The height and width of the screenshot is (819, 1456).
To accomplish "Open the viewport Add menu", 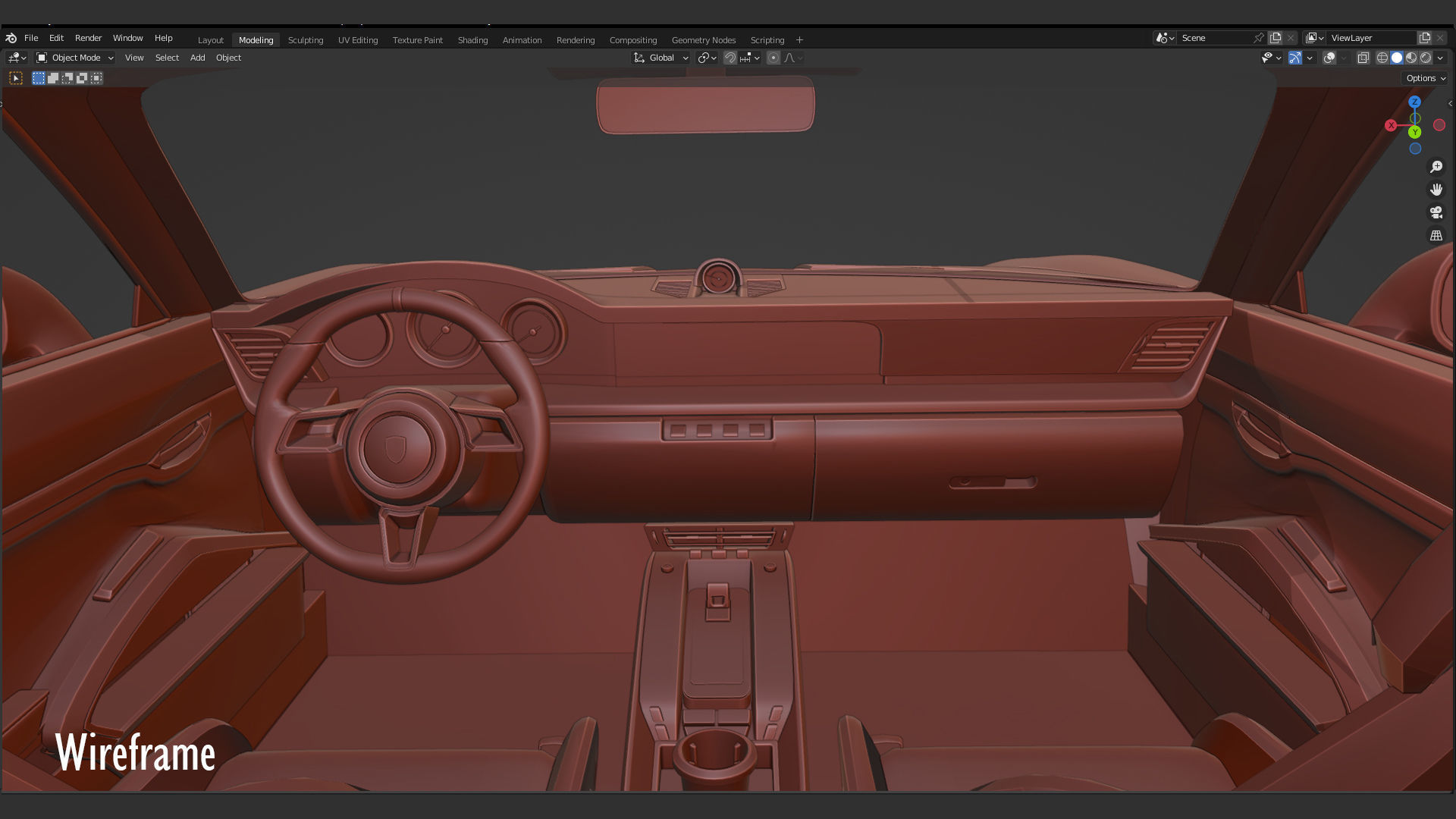I will tap(198, 58).
